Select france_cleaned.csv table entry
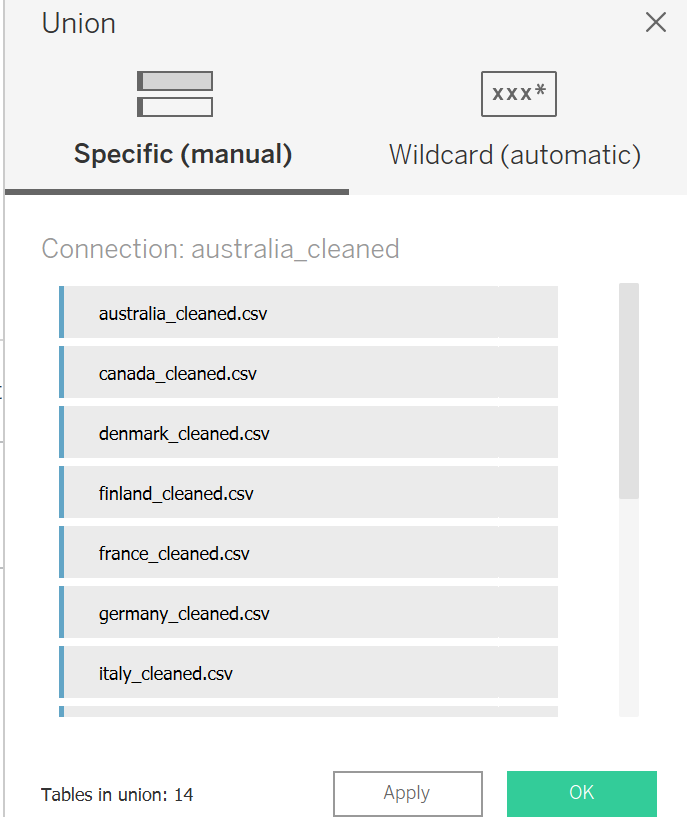This screenshot has height=817, width=687. coord(309,553)
